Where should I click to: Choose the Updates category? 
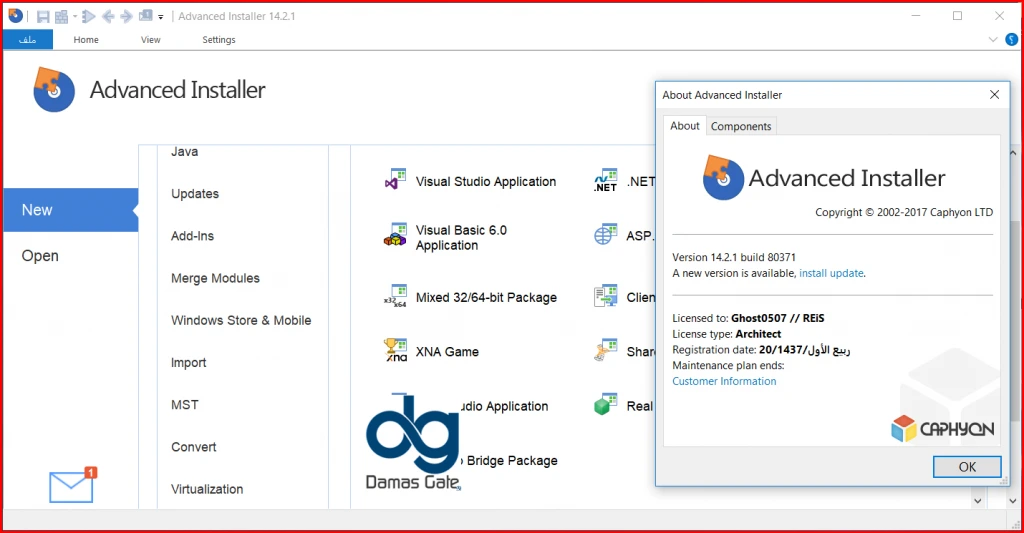195,194
